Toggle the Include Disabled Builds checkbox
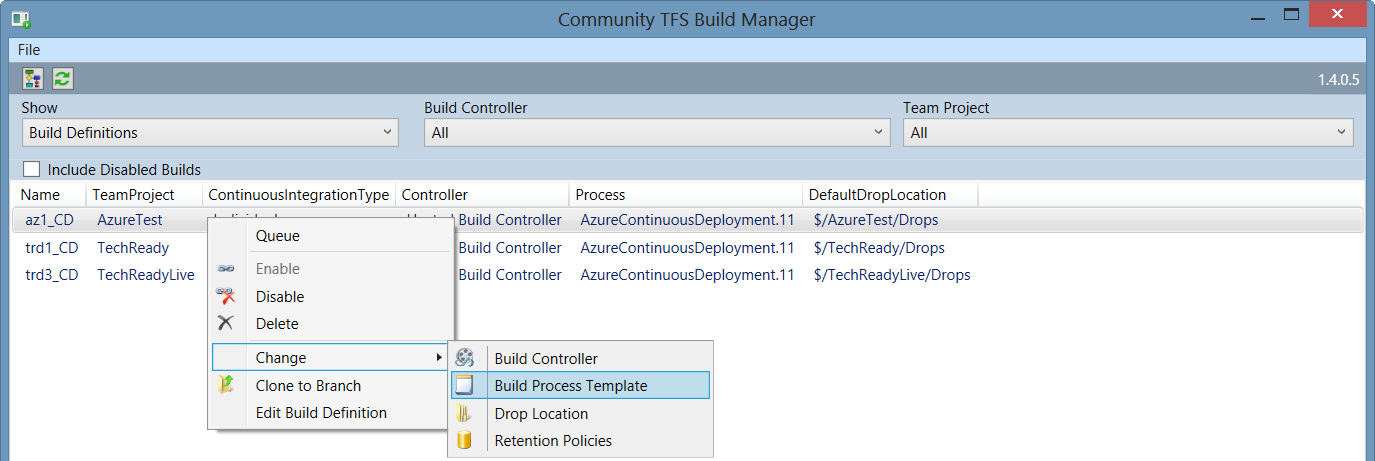 32,169
